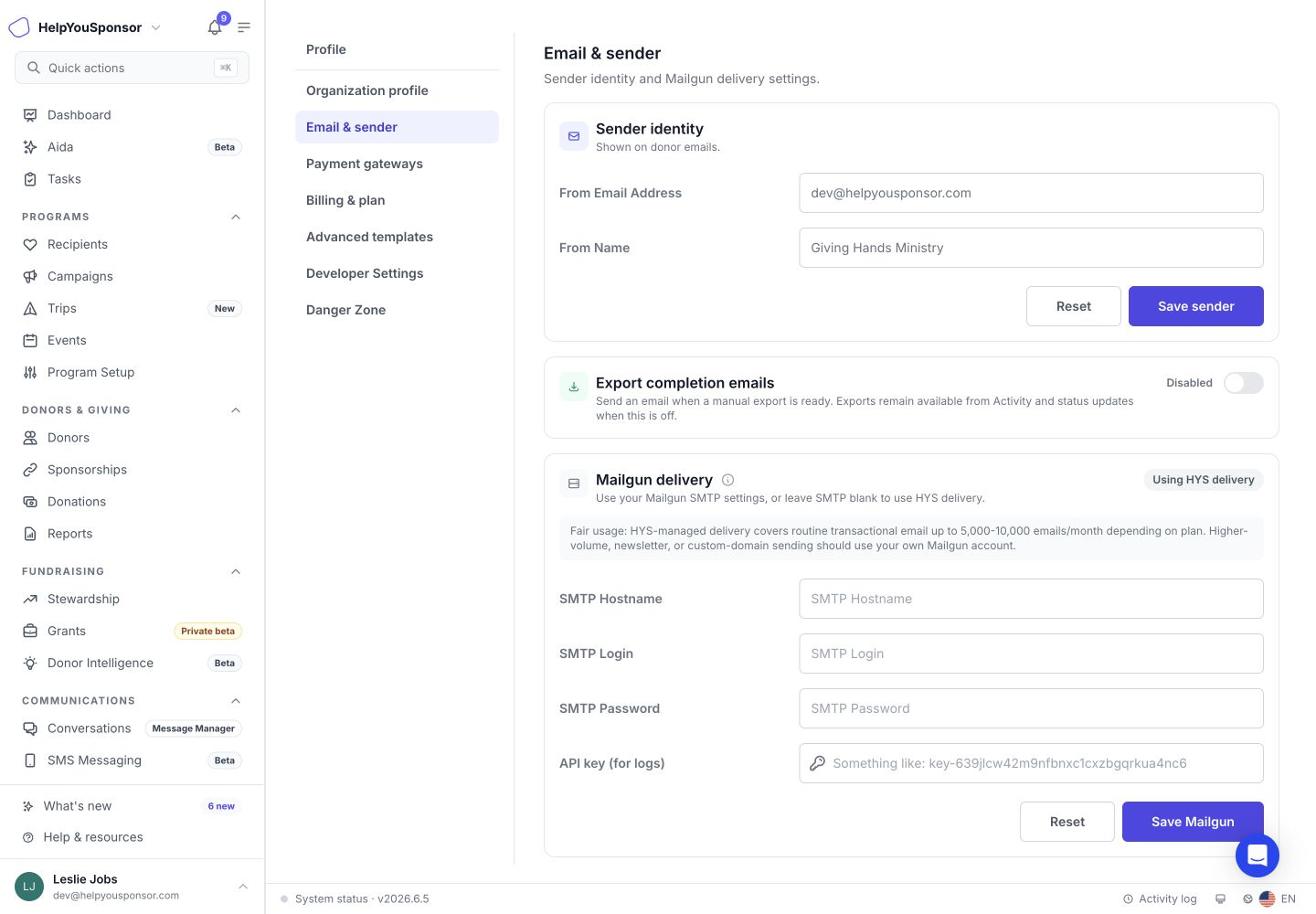Viewport: 1316px width, 914px height.
Task: Click the monitor icon in status bar
Action: [1220, 899]
